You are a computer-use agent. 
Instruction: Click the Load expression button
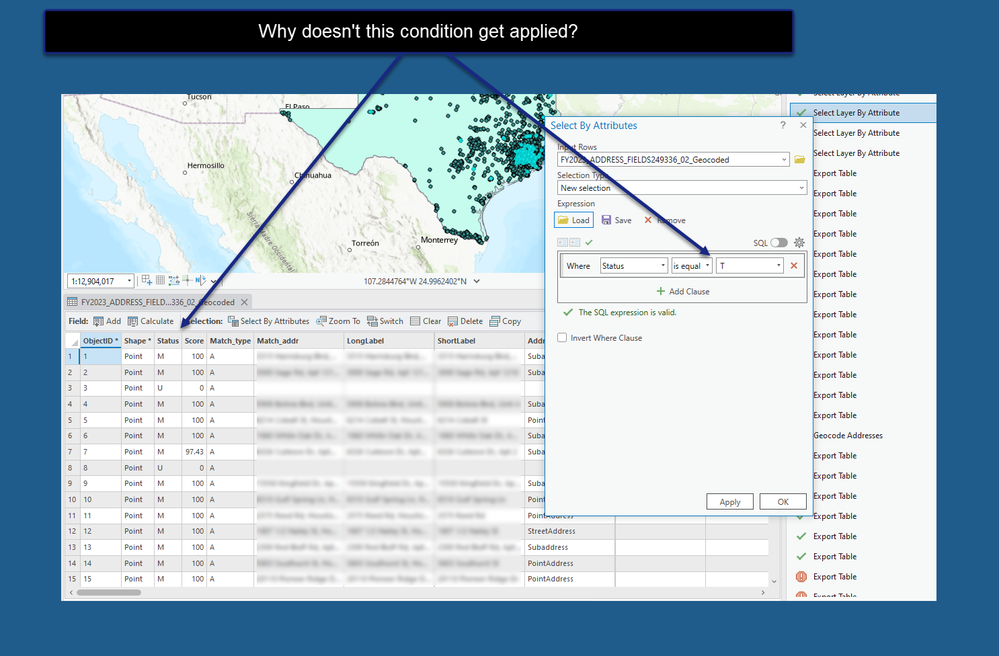point(574,220)
